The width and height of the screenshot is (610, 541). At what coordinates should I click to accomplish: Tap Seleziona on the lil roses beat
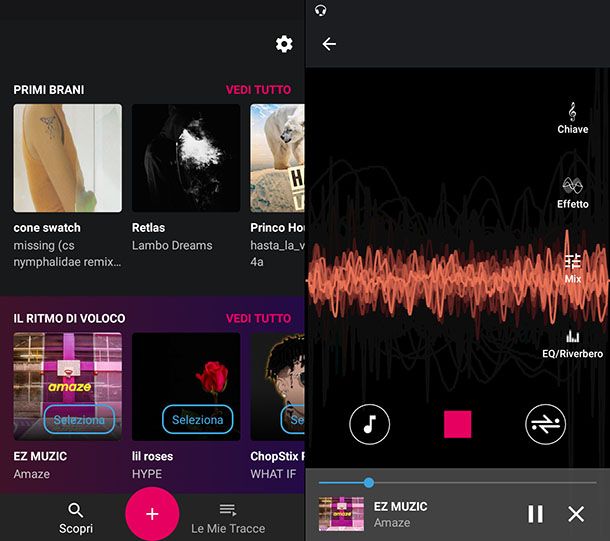click(x=198, y=419)
